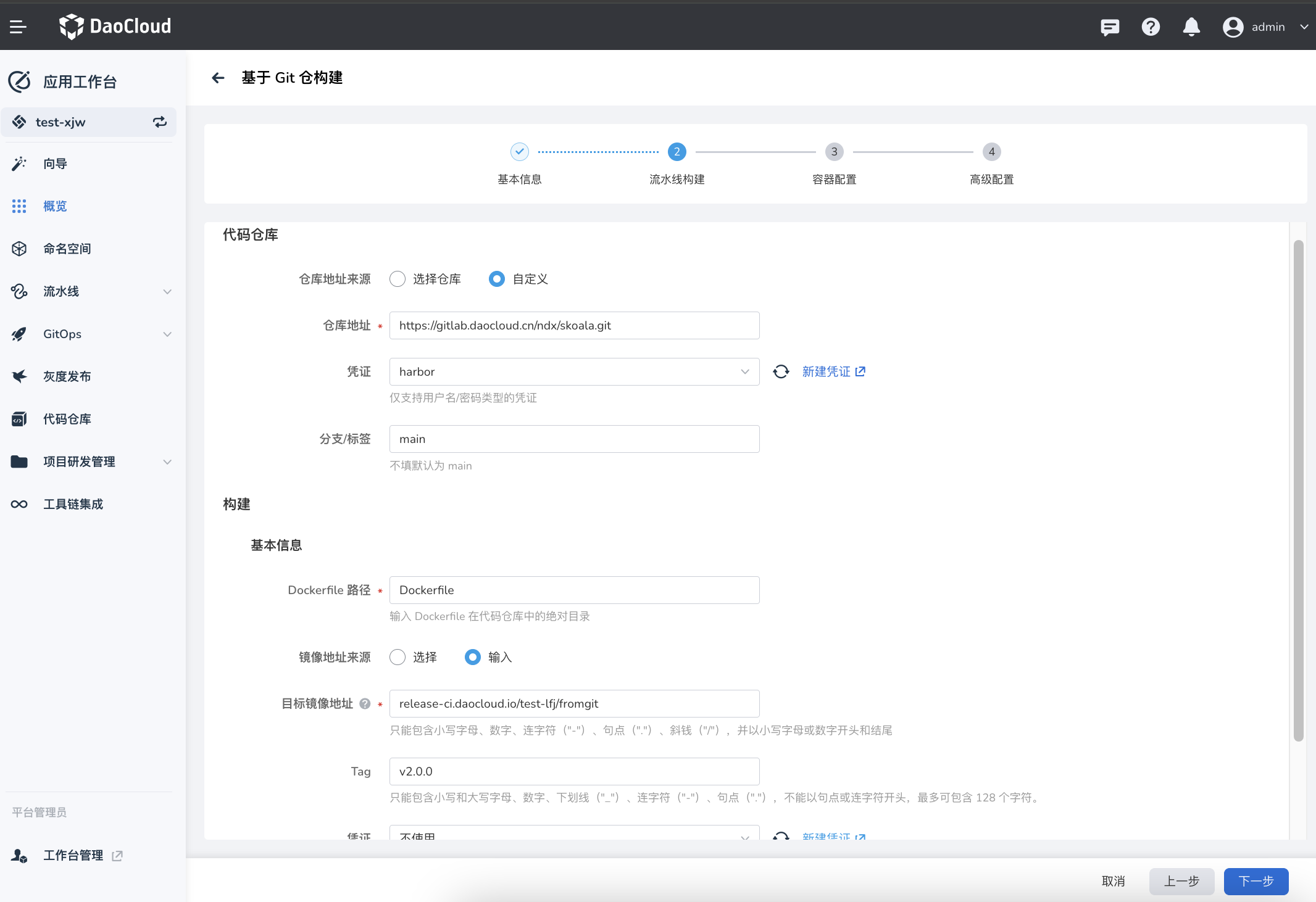Click the messages chat icon in the header

pos(1109,27)
